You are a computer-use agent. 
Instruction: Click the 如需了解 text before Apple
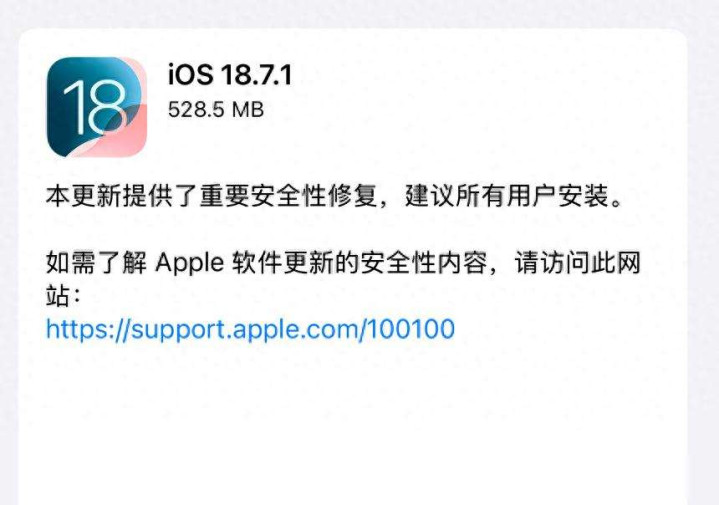point(96,263)
